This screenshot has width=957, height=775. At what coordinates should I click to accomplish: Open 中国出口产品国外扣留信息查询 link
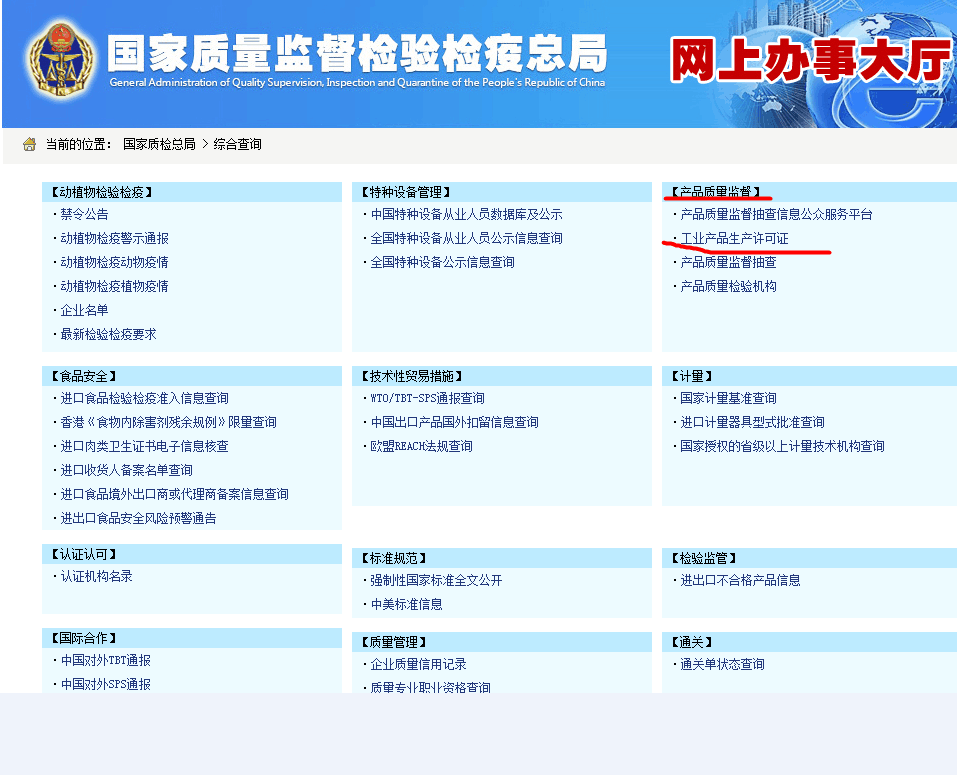coord(454,422)
